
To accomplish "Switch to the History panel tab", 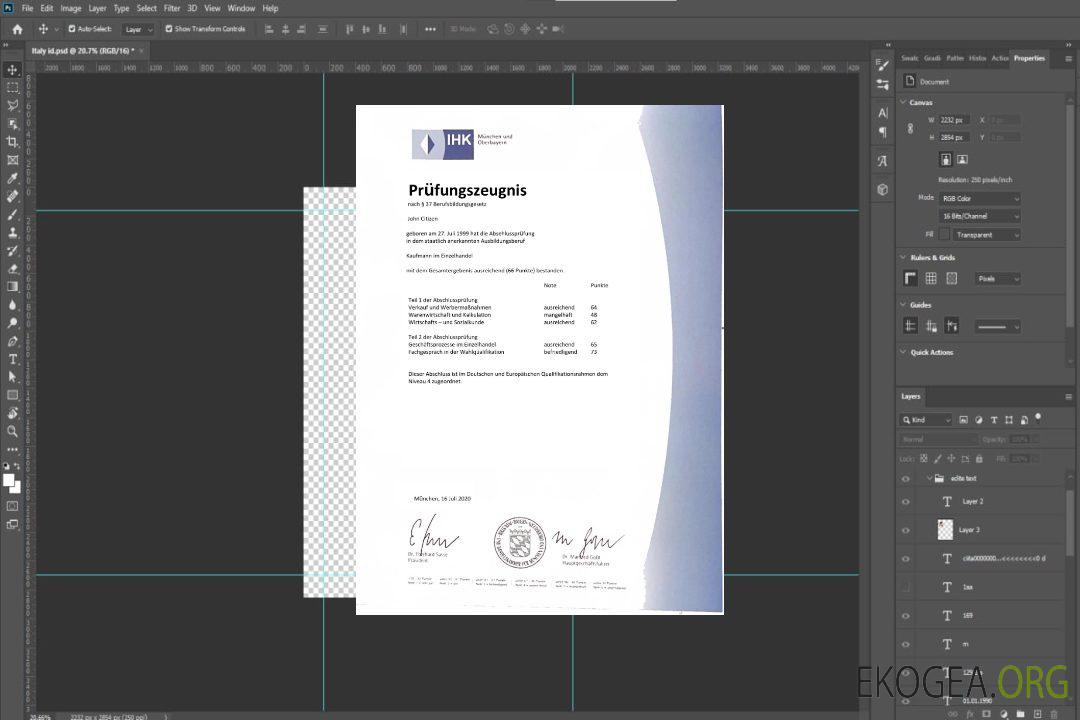I will click(977, 59).
